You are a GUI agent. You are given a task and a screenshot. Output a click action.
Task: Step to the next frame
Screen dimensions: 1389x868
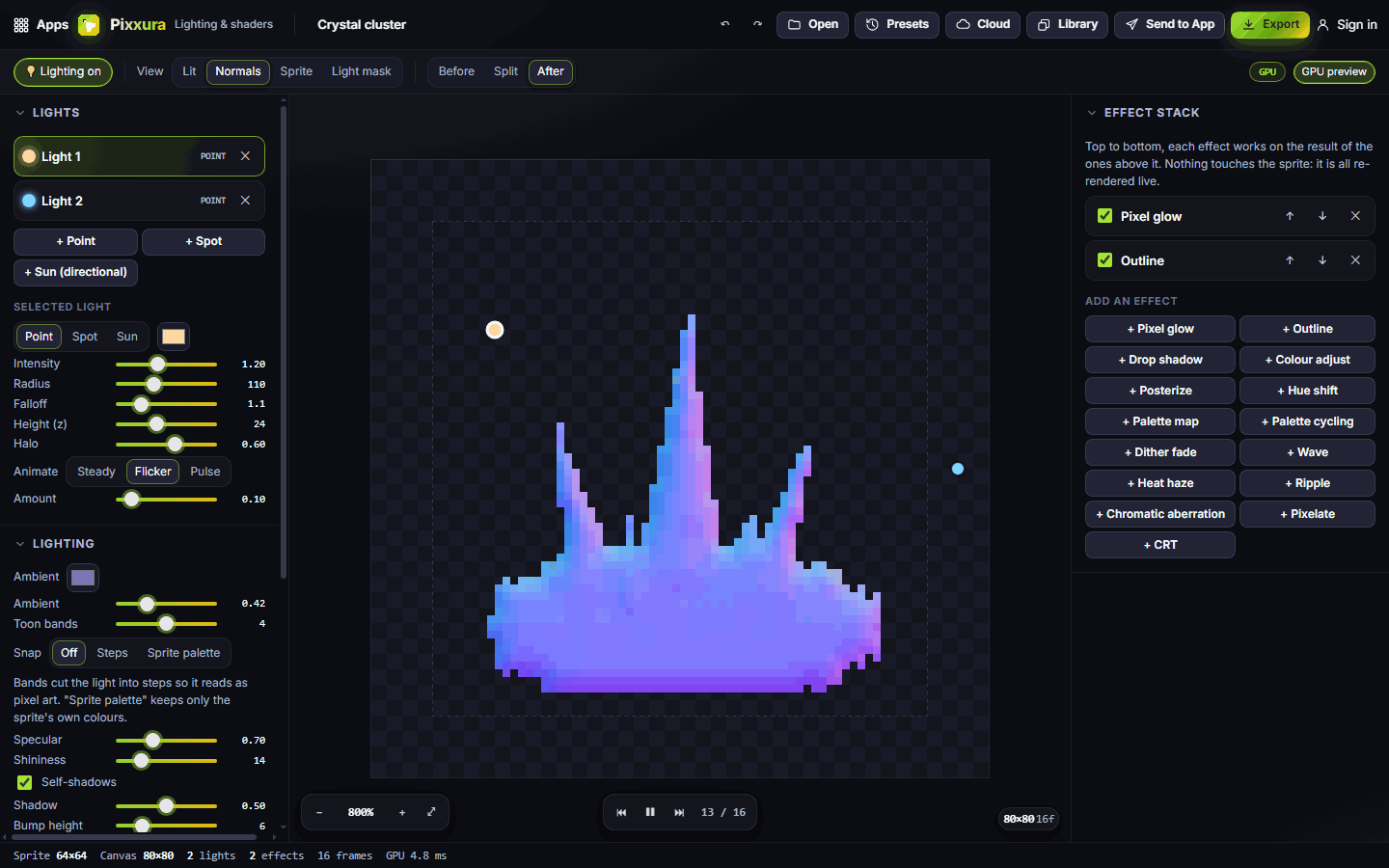tap(679, 812)
